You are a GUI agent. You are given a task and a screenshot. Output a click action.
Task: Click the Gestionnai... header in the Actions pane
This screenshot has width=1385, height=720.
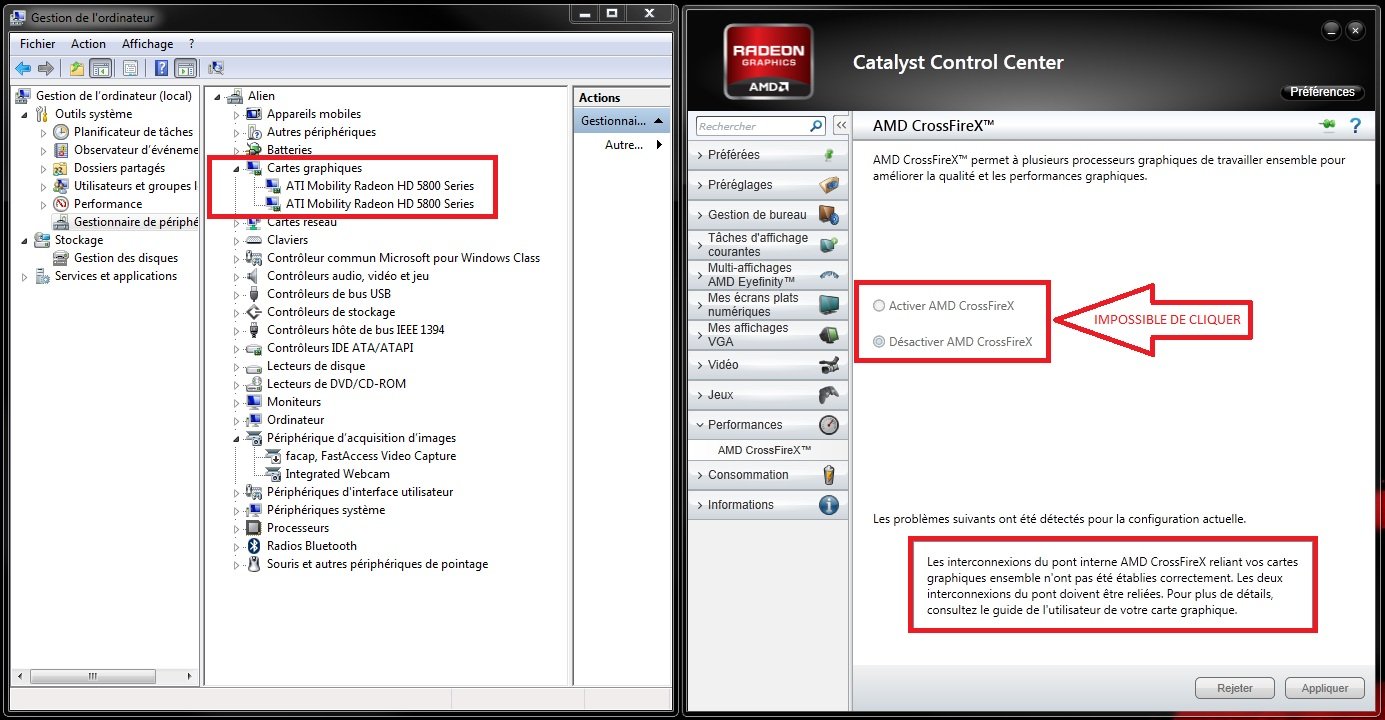[621, 120]
